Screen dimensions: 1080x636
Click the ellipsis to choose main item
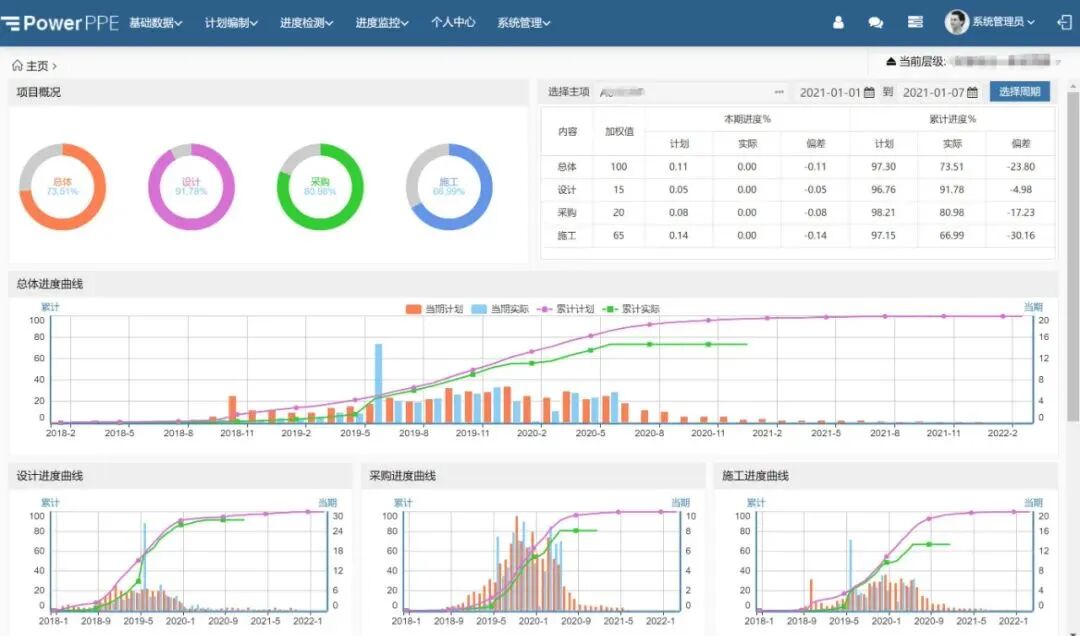pyautogui.click(x=779, y=92)
